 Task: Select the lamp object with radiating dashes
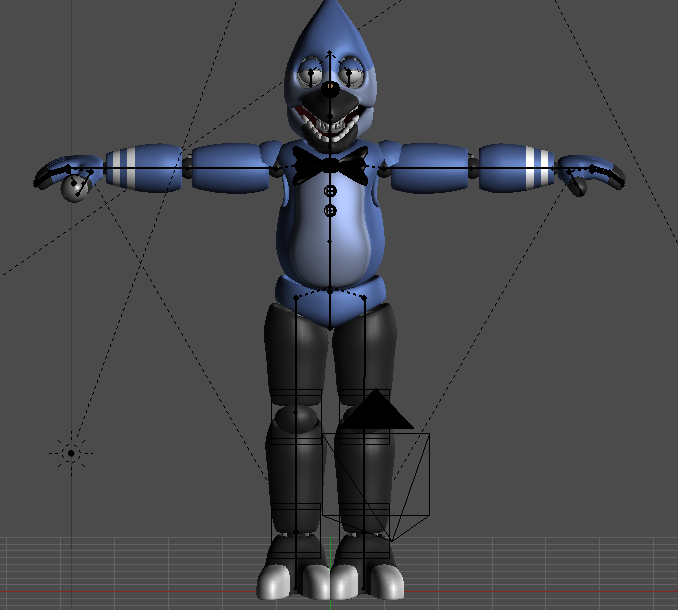[x=71, y=453]
